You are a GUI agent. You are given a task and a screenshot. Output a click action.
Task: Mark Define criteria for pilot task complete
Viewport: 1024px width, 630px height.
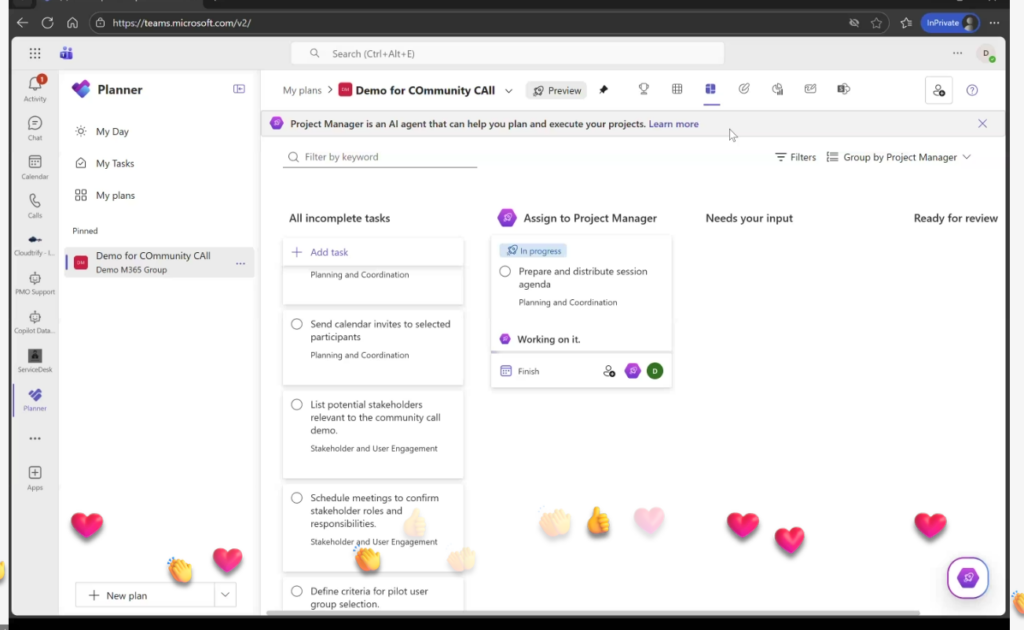tap(296, 591)
